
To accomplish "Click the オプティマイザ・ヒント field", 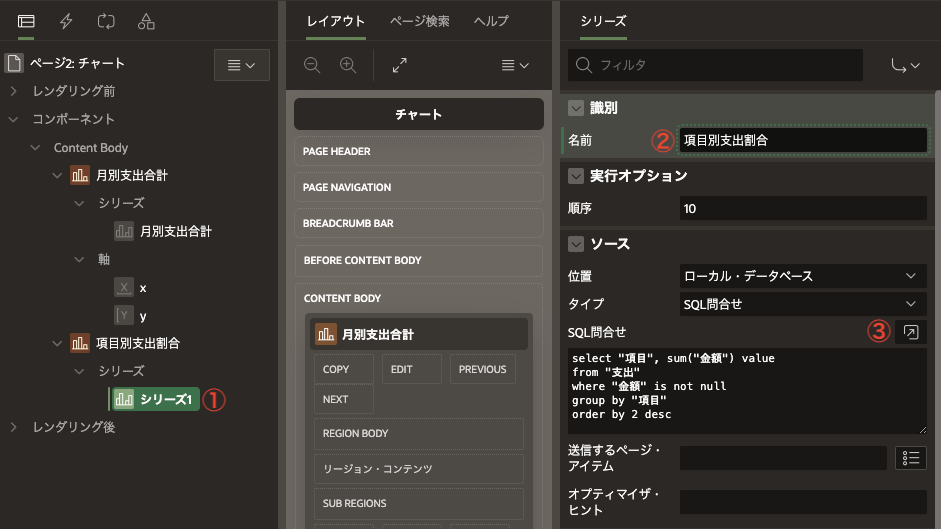I will pos(804,502).
